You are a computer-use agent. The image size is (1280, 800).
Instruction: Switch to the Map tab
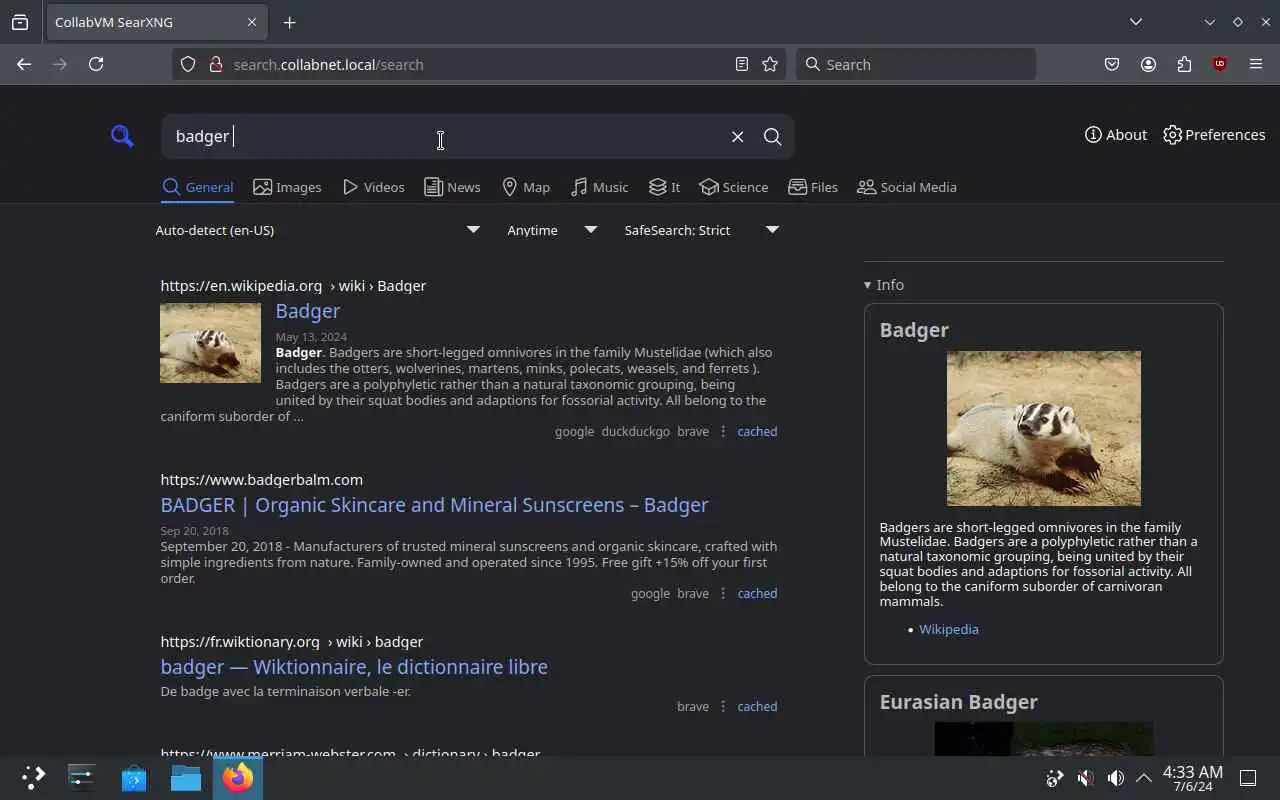[x=526, y=187]
